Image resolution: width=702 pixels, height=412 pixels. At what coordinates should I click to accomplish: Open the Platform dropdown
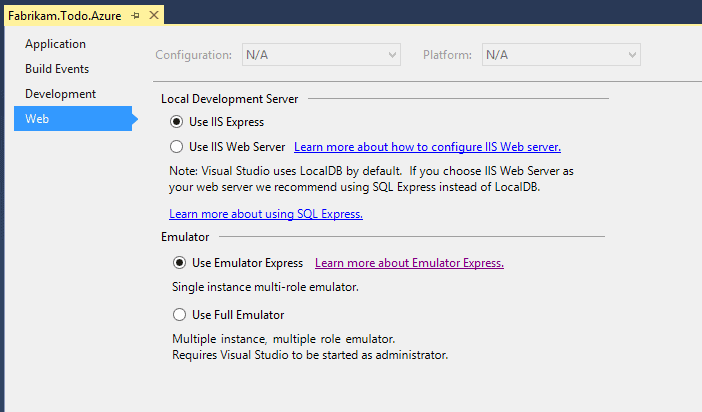click(x=561, y=55)
